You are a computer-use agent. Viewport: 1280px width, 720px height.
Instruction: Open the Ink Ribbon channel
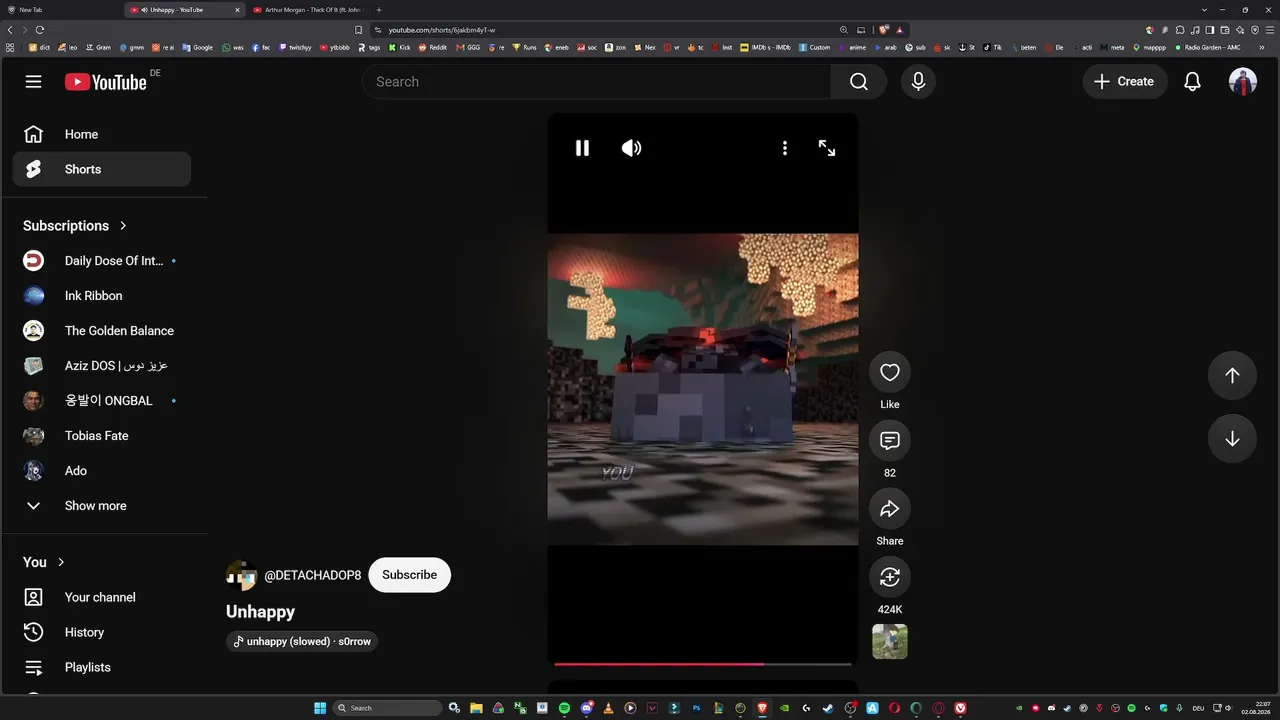coord(101,296)
